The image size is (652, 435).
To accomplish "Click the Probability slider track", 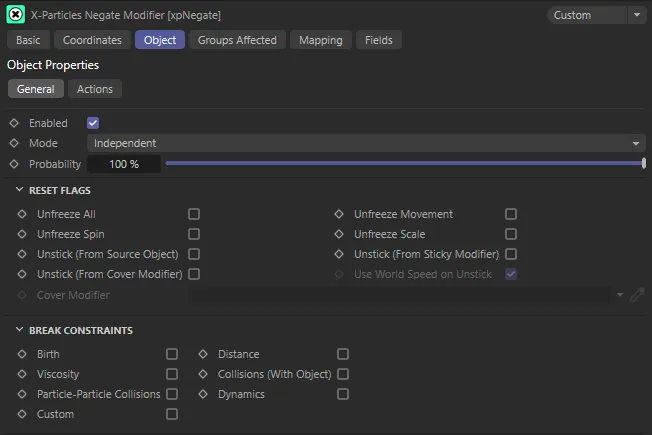I will point(400,163).
